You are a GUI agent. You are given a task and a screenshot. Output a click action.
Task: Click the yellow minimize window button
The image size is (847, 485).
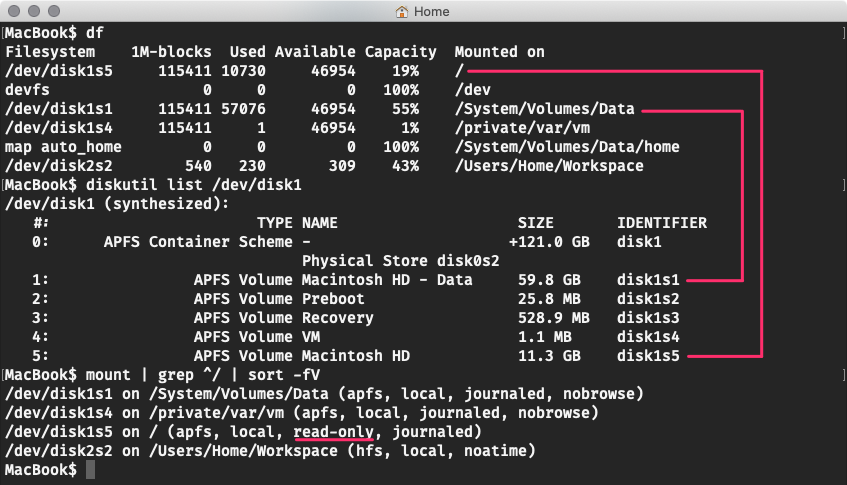coord(34,11)
